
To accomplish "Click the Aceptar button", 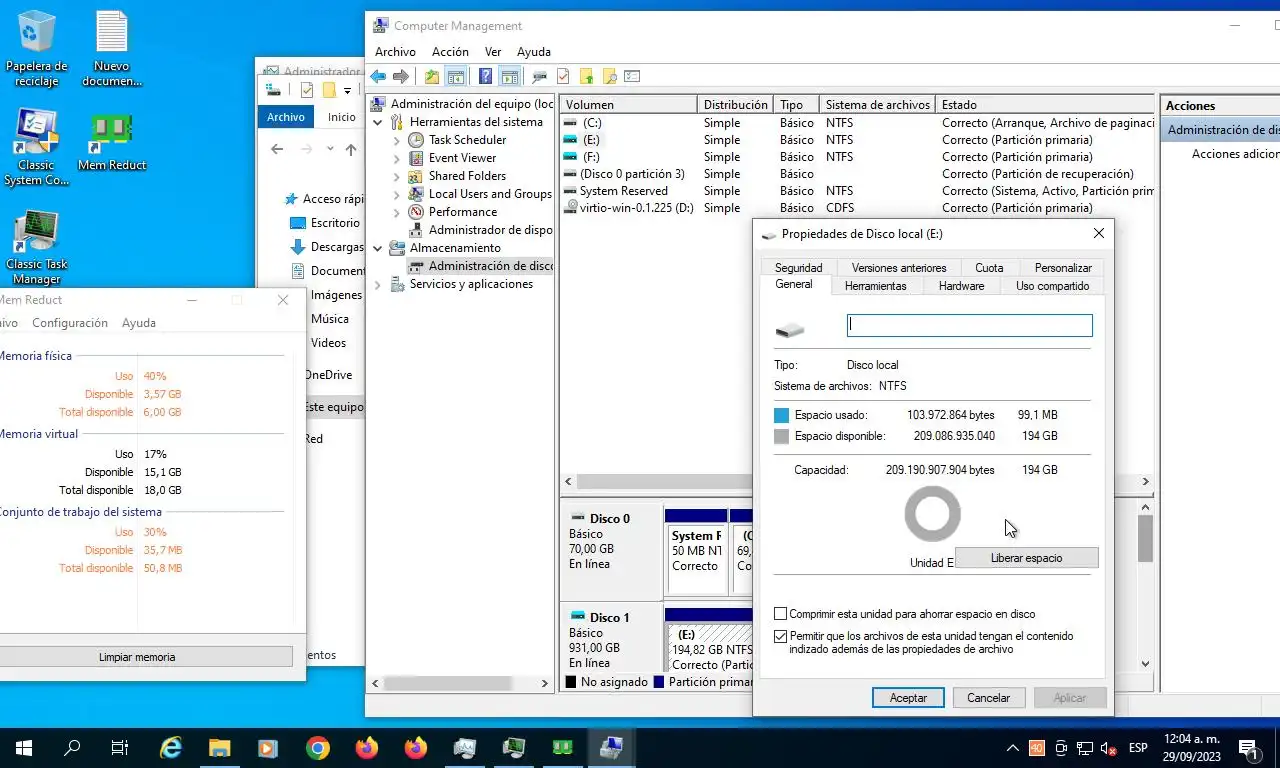I will [x=908, y=698].
